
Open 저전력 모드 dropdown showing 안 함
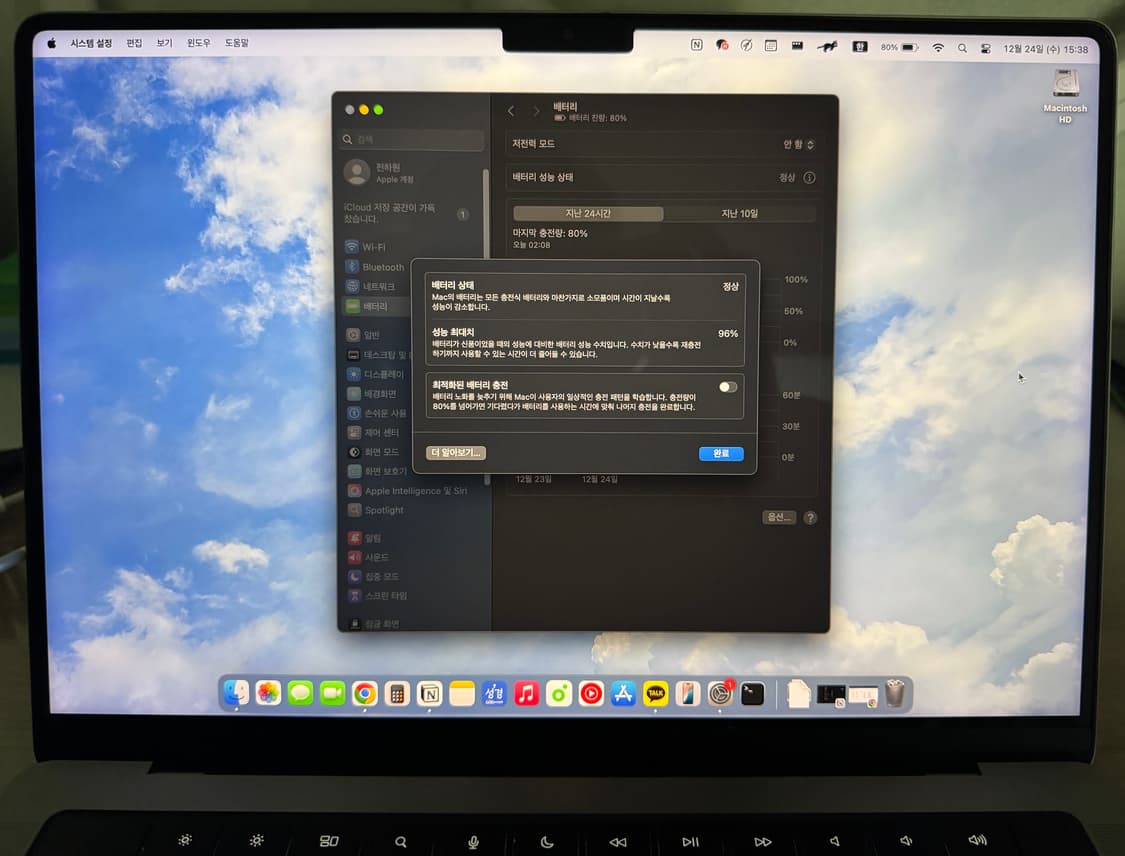point(795,143)
